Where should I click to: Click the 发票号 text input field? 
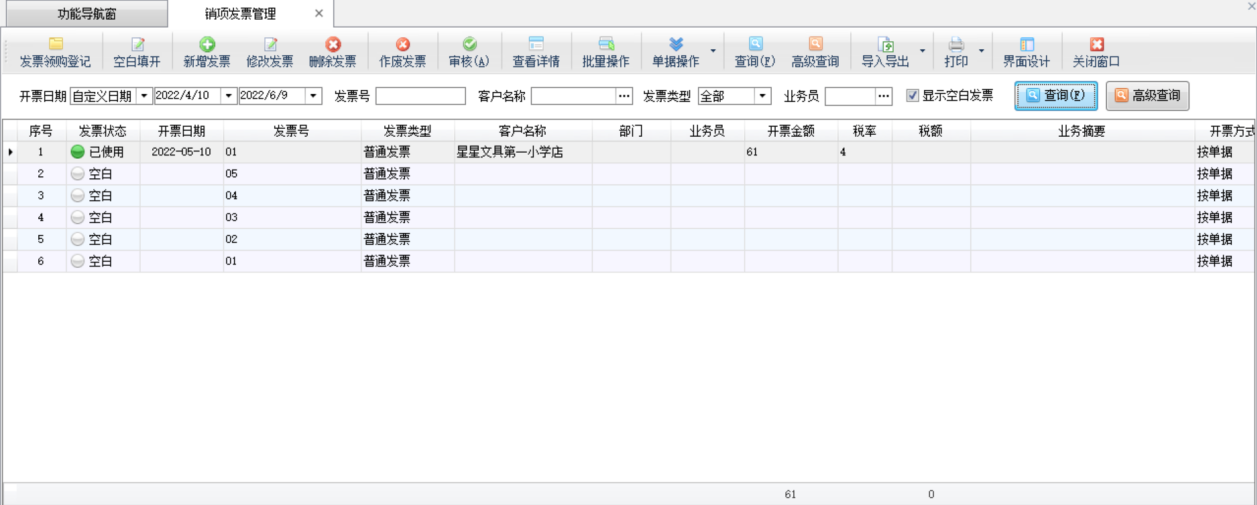click(420, 96)
